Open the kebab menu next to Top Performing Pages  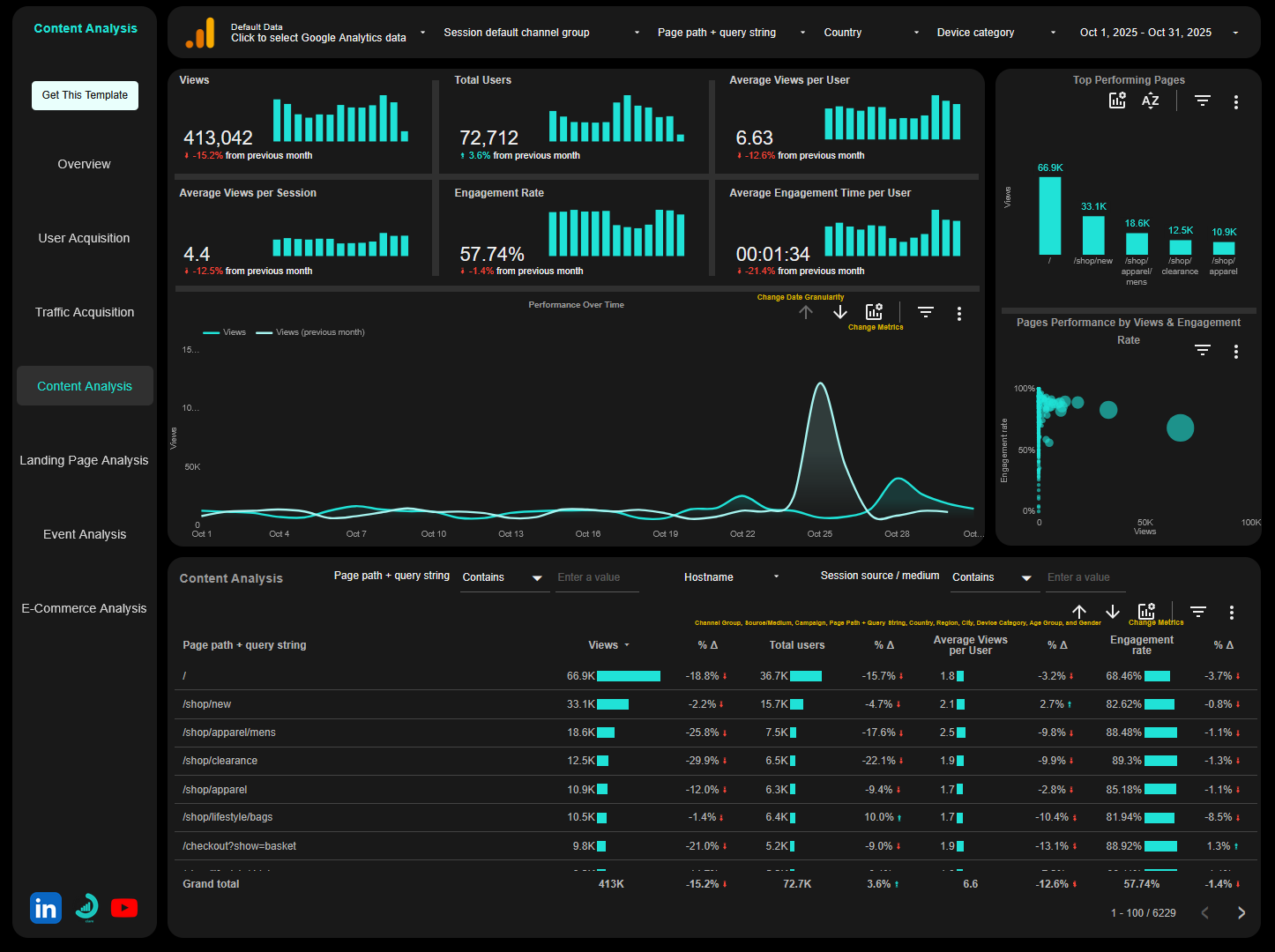click(1235, 100)
